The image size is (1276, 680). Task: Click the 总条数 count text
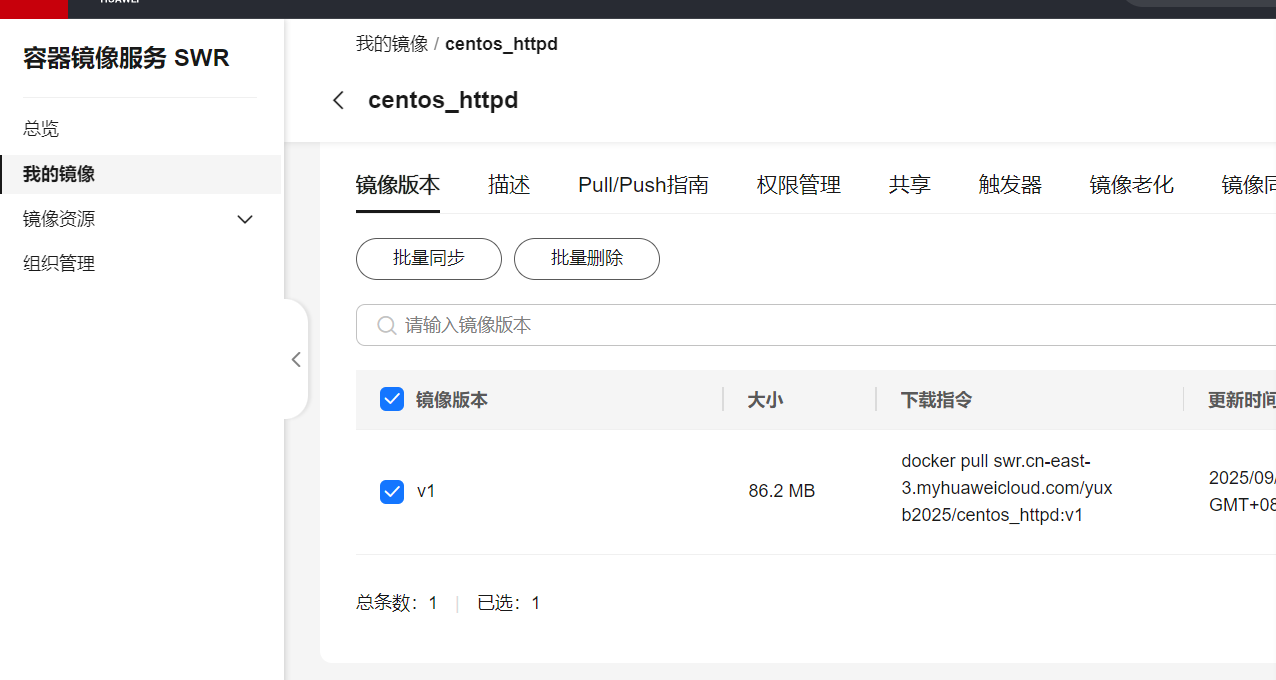(x=397, y=603)
